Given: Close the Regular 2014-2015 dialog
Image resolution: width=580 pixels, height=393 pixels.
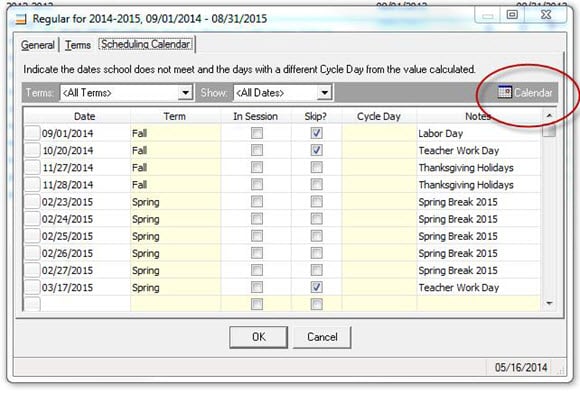Looking at the screenshot, I should pos(546,15).
